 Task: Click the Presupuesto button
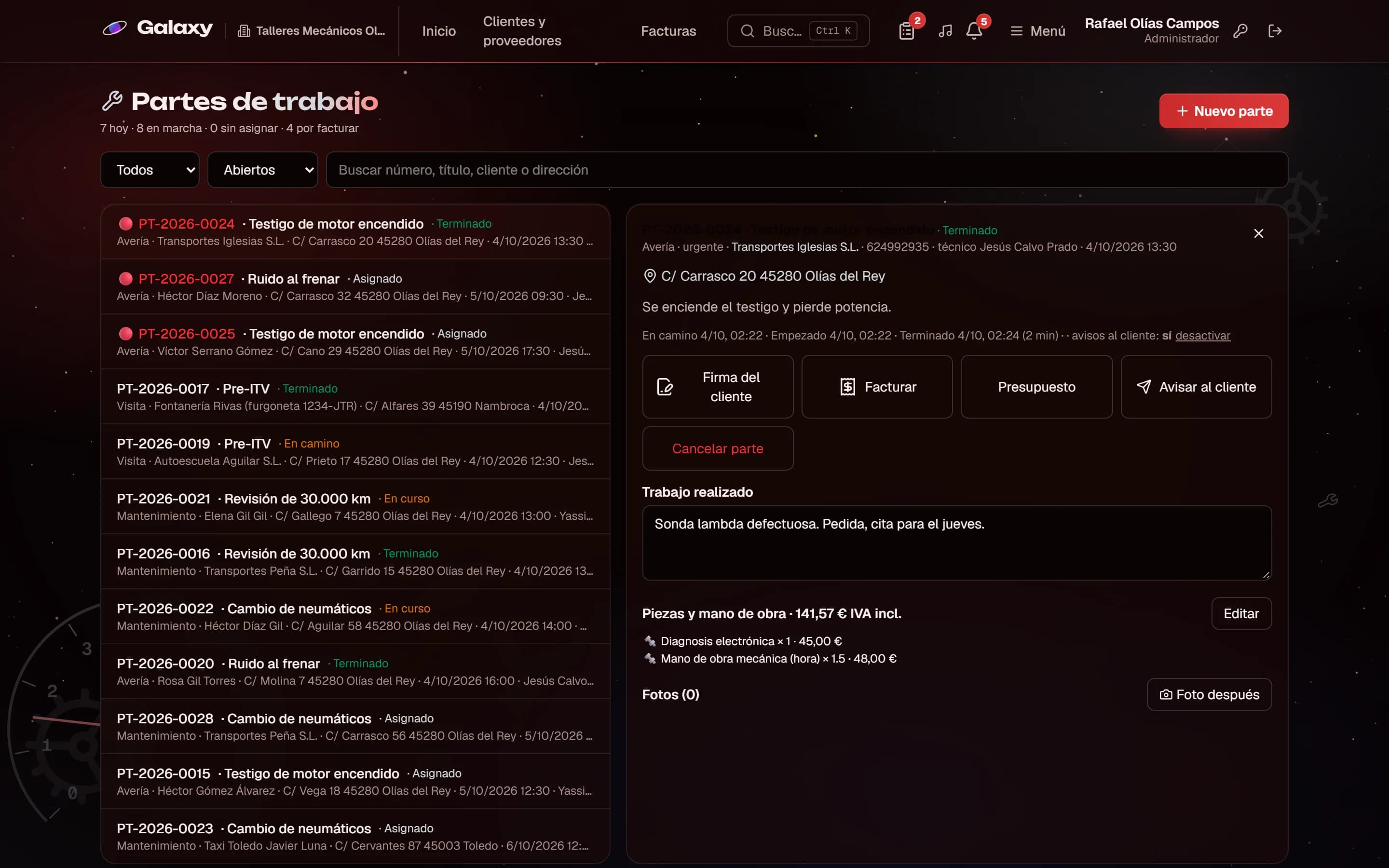(x=1036, y=387)
